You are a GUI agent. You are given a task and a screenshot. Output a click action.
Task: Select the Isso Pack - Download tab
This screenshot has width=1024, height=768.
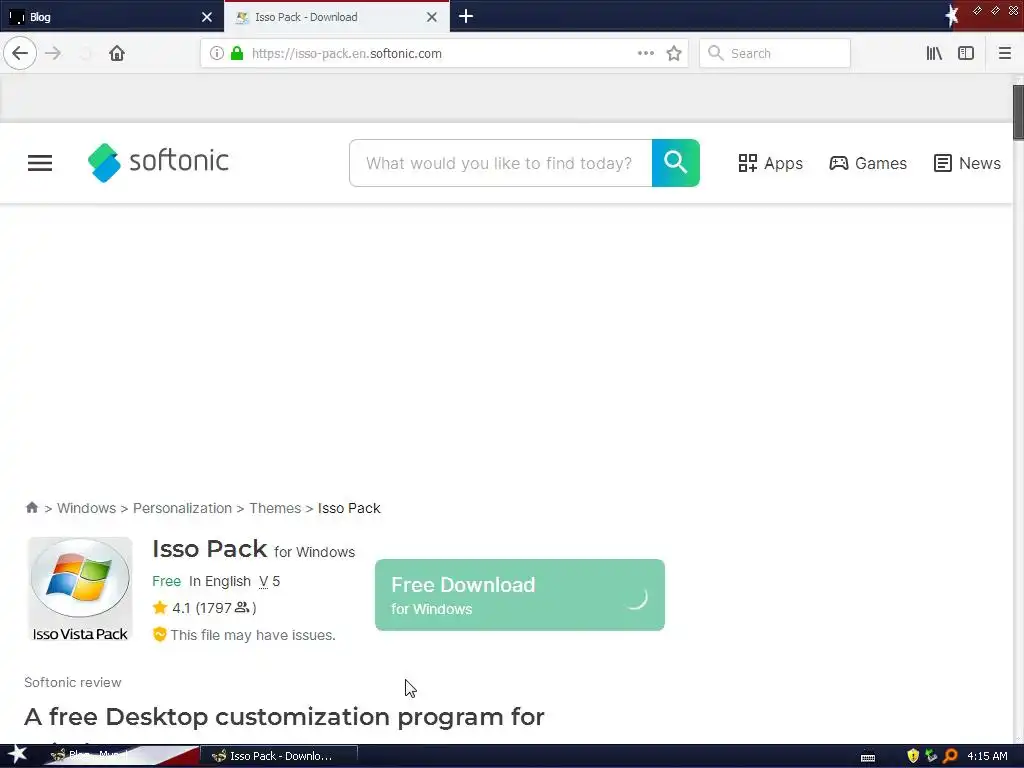(x=336, y=17)
